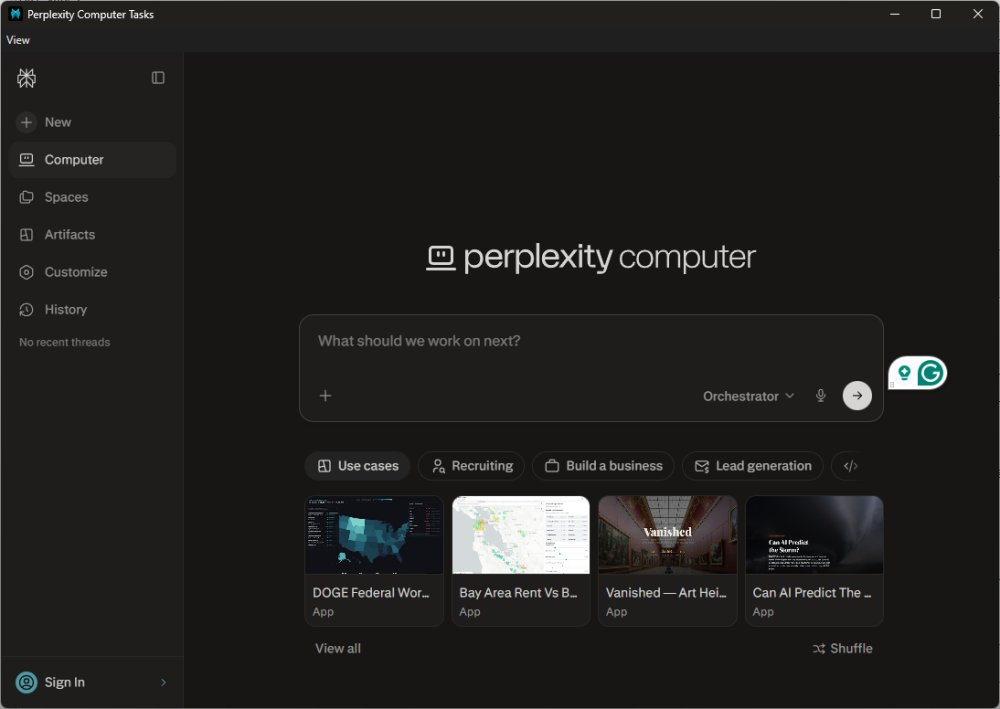Collapse the sidebar with the panel icon
This screenshot has height=709, width=1000.
(x=158, y=78)
